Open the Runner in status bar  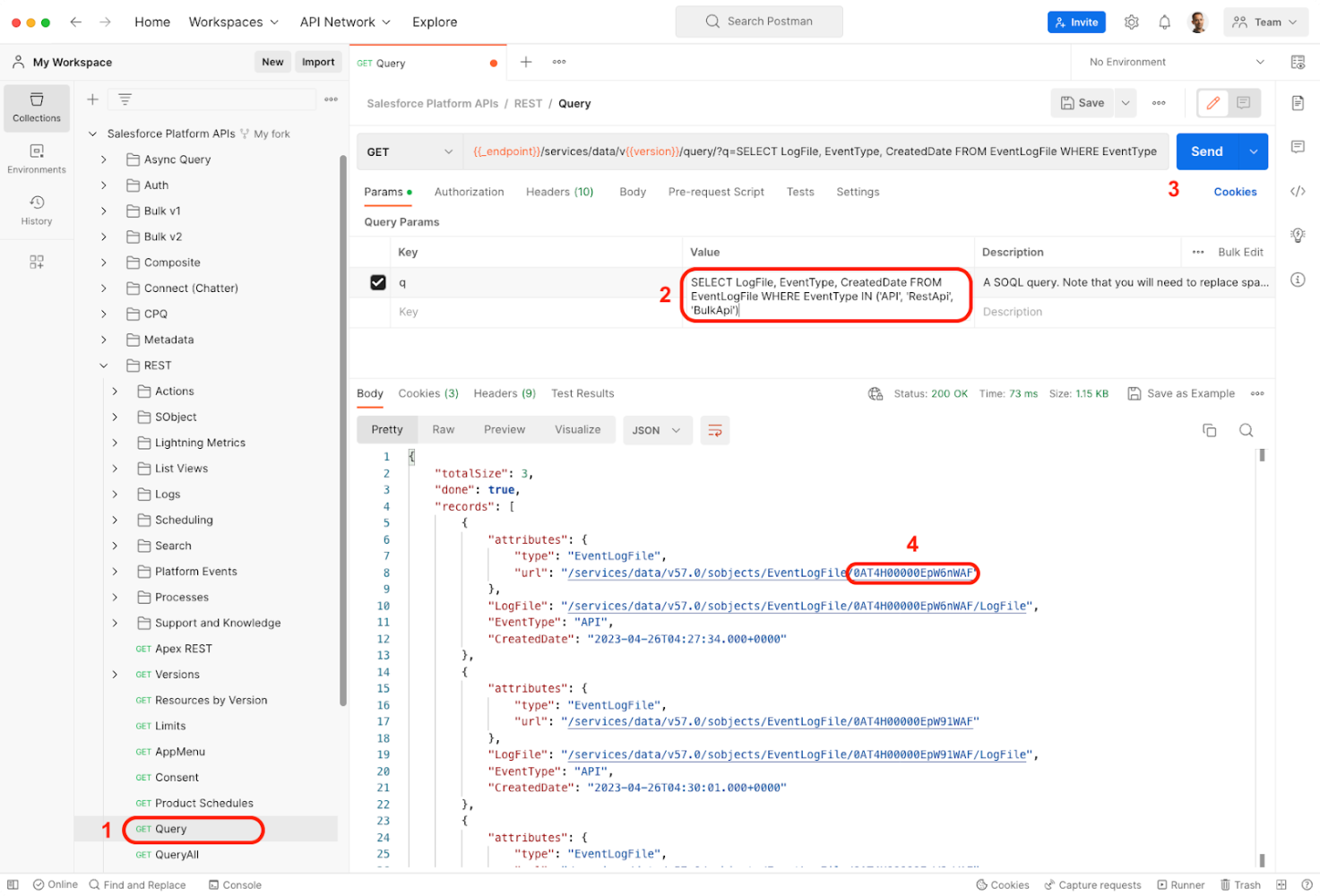tap(1180, 885)
